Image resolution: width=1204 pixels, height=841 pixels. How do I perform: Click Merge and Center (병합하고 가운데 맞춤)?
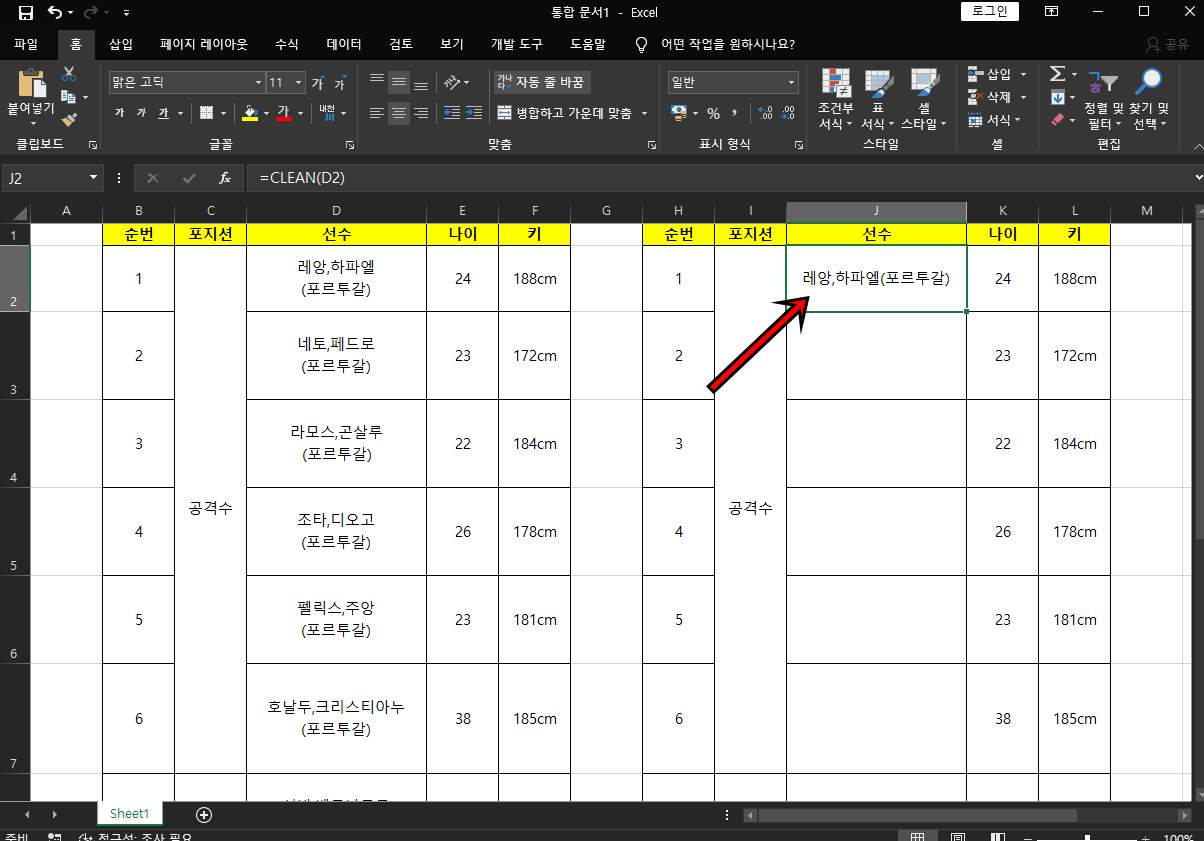click(565, 114)
